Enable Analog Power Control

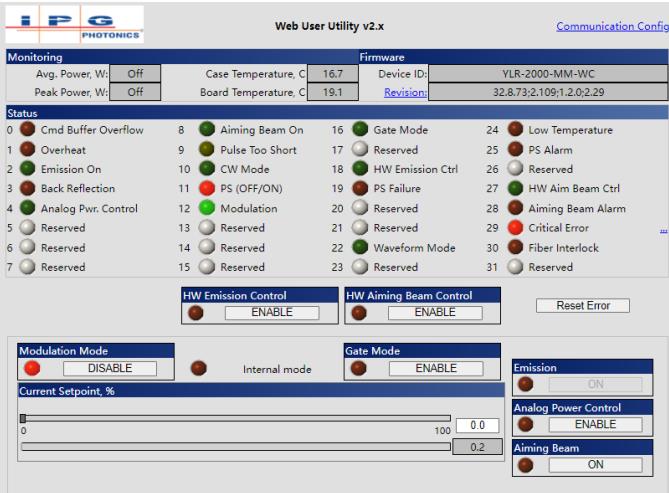(x=595, y=424)
